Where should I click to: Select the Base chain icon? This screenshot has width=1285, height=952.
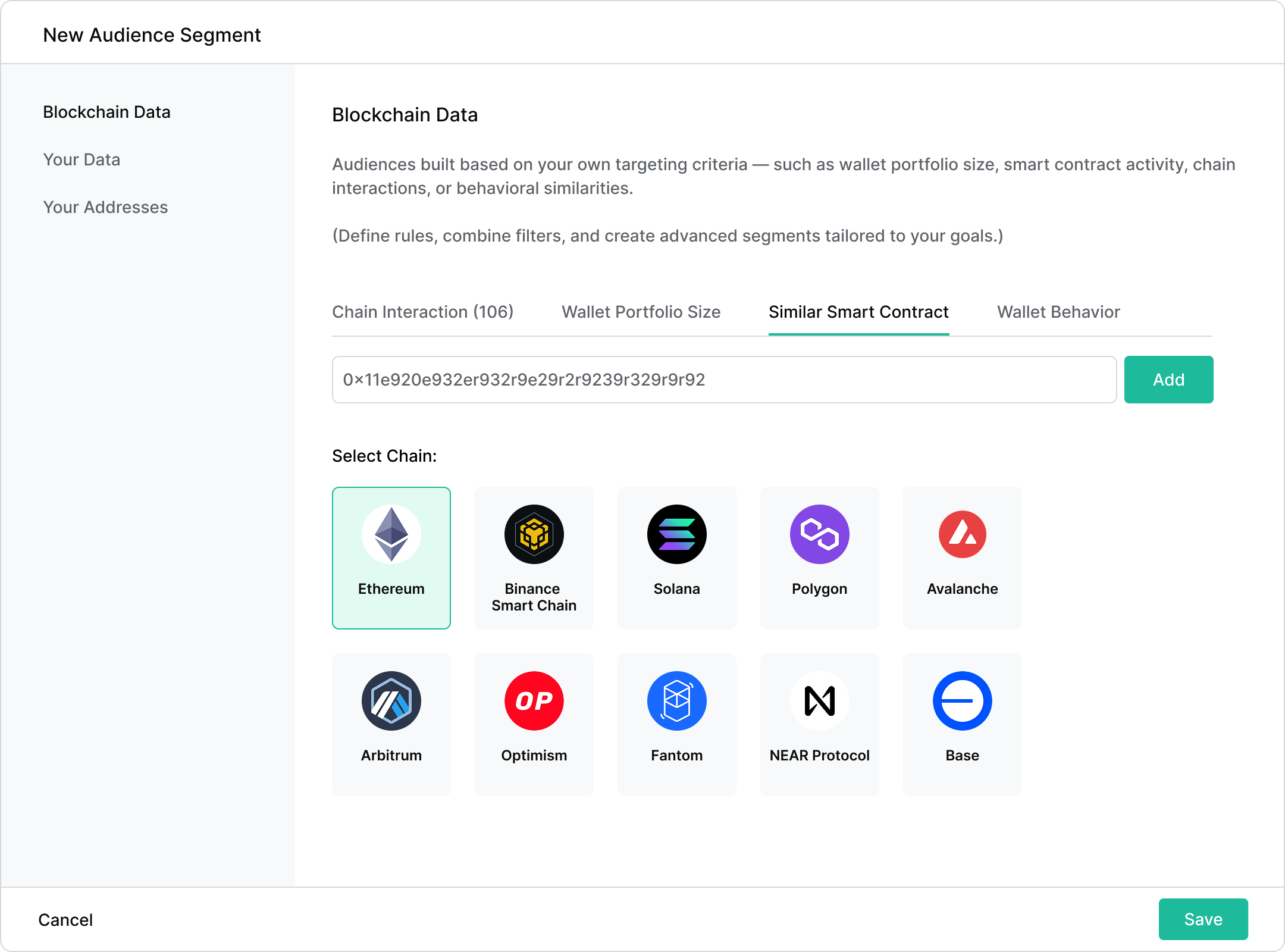tap(963, 701)
